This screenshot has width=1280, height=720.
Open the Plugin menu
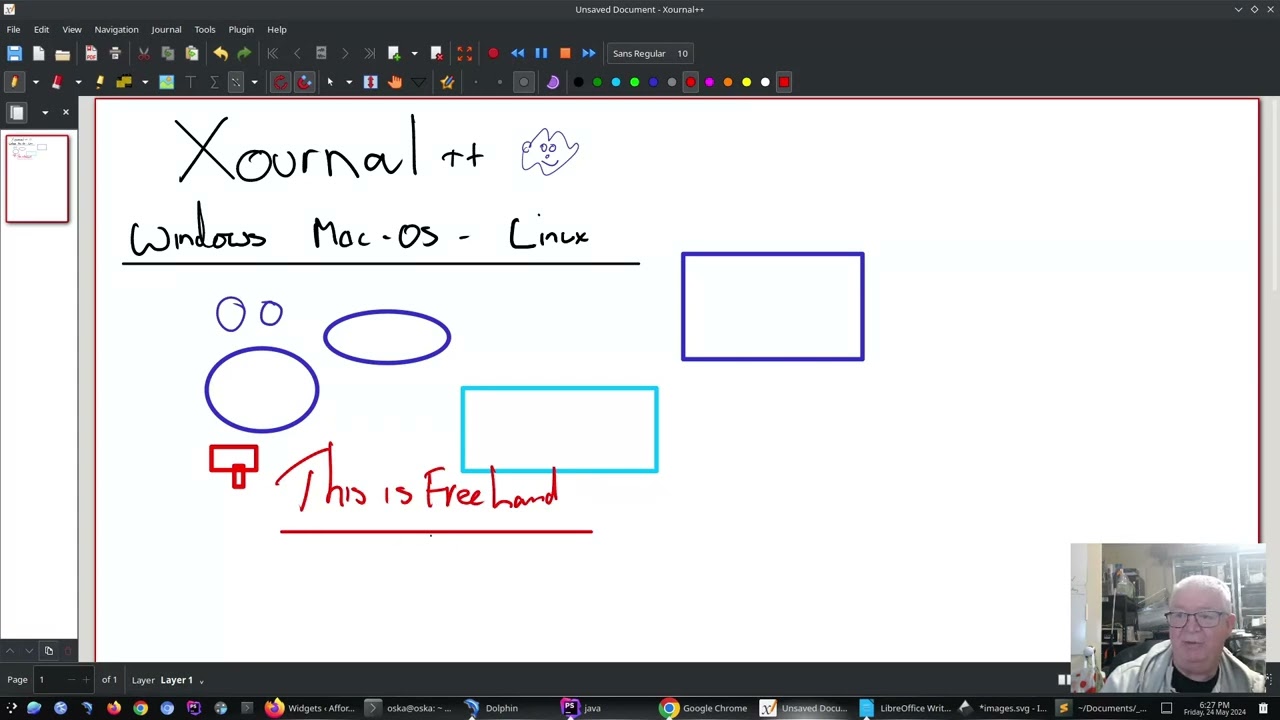click(x=241, y=29)
